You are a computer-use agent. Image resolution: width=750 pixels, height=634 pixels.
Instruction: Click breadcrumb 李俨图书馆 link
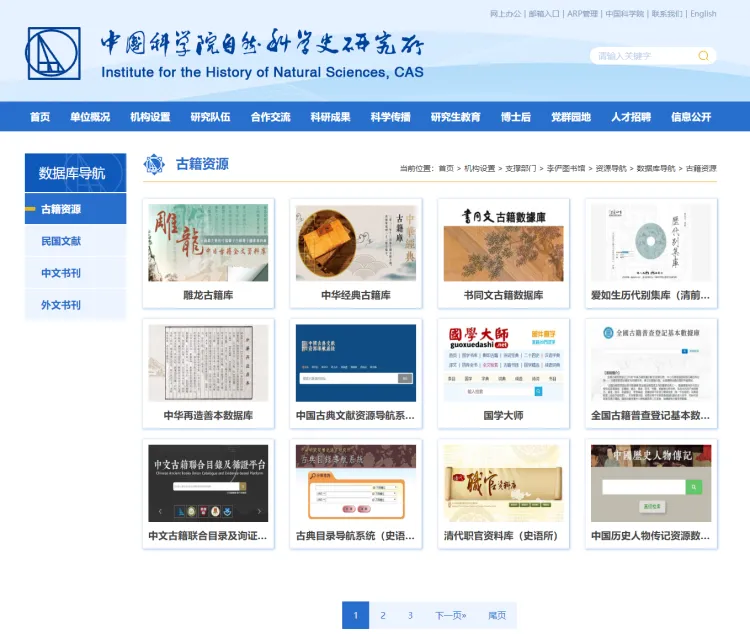click(x=566, y=168)
